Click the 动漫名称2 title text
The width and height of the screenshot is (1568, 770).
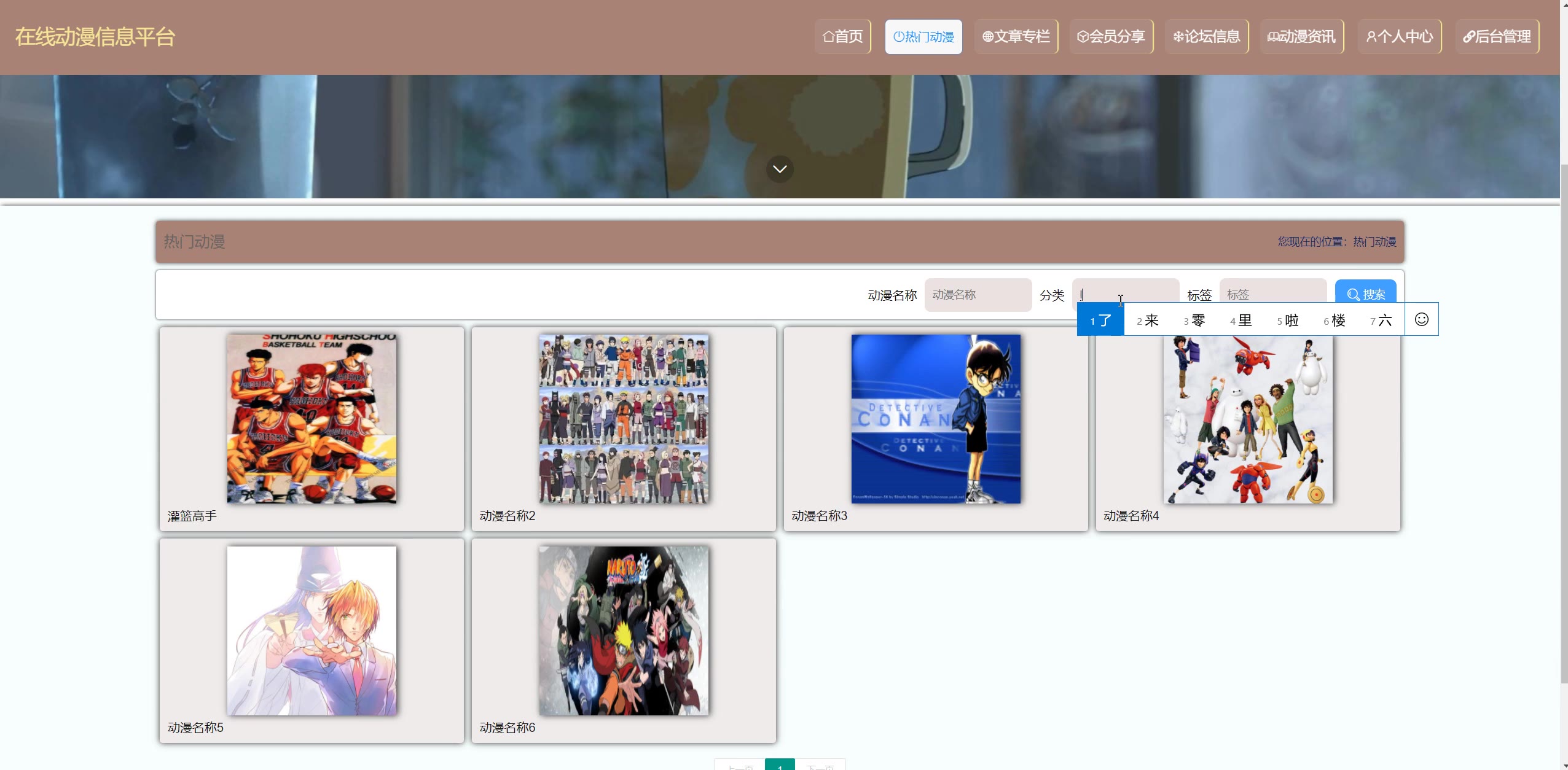(x=507, y=516)
